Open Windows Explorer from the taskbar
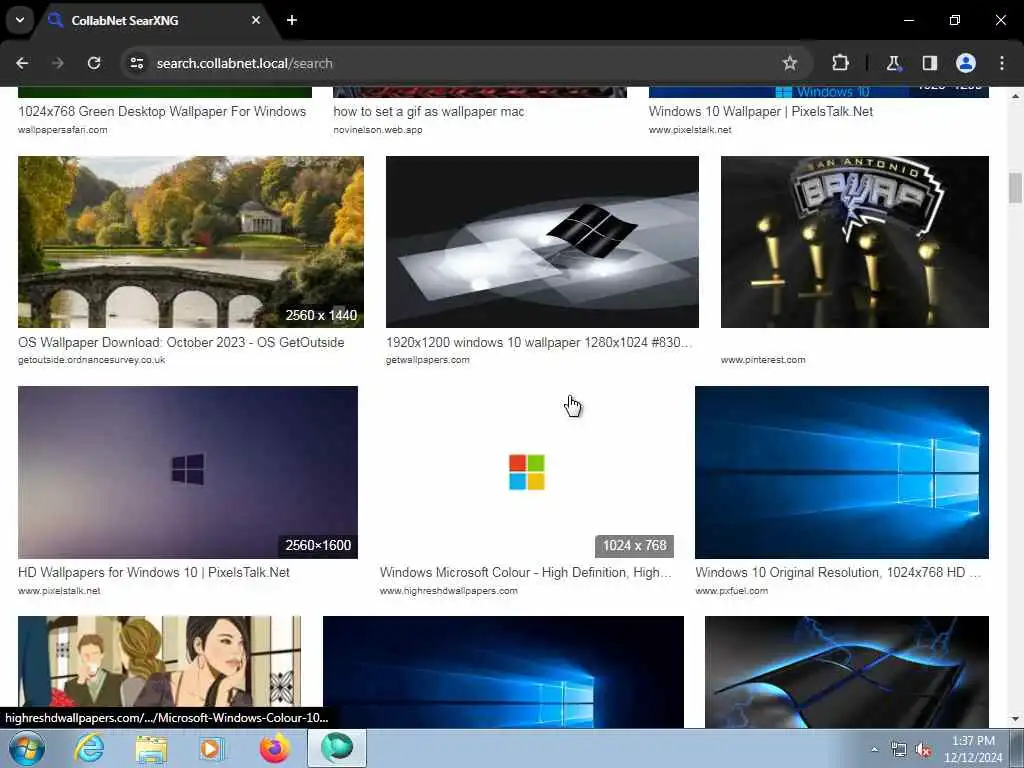This screenshot has width=1024, height=768. tap(151, 748)
